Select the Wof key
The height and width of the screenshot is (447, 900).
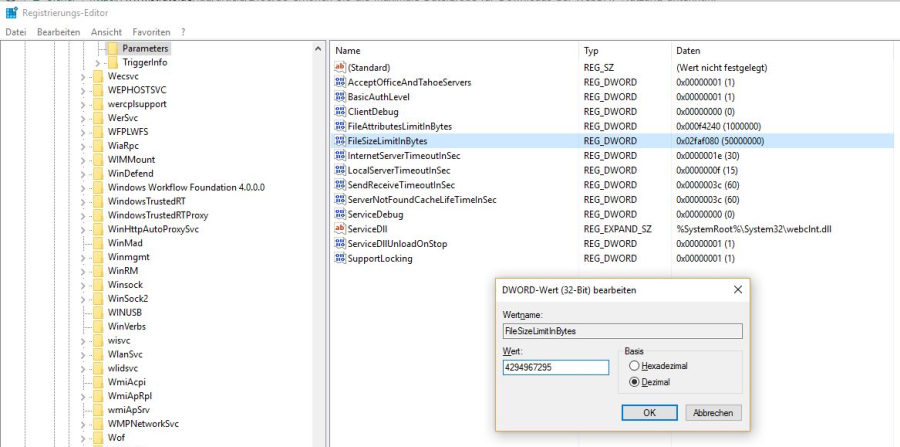(x=117, y=438)
